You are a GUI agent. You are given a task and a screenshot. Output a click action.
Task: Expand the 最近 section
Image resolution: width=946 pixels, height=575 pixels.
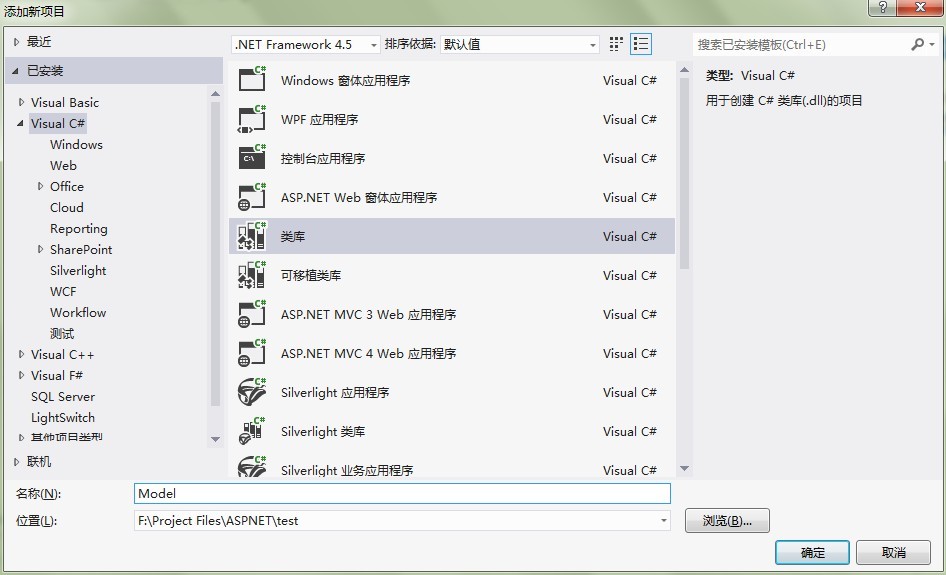16,42
